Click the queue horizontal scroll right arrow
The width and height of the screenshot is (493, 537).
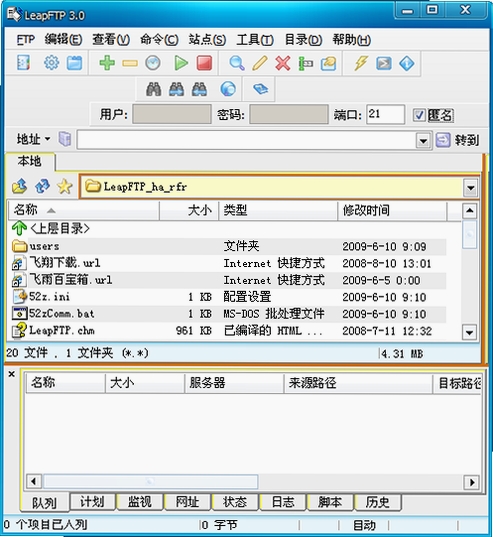pyautogui.click(x=472, y=482)
